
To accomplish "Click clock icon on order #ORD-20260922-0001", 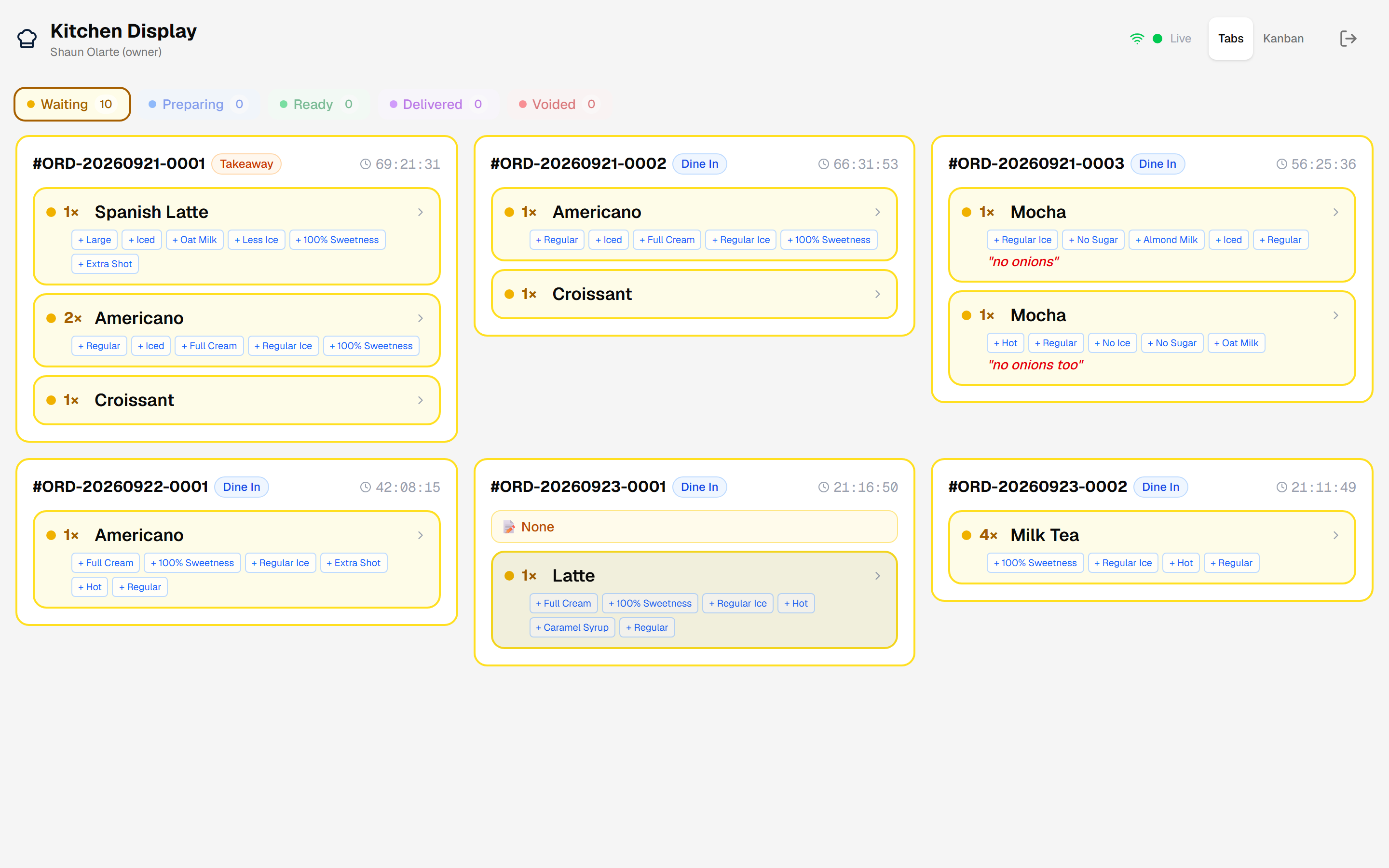I will pyautogui.click(x=365, y=488).
